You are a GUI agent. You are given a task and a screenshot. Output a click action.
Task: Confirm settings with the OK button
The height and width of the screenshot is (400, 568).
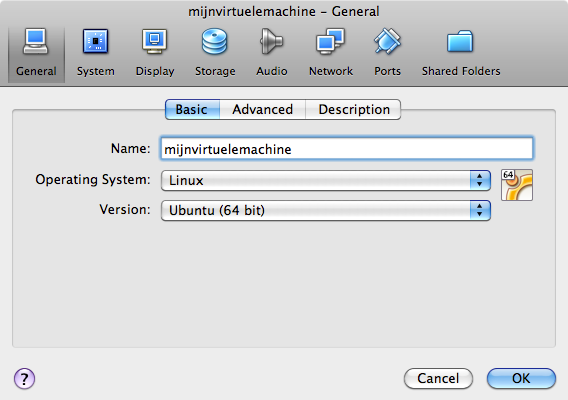coord(521,379)
